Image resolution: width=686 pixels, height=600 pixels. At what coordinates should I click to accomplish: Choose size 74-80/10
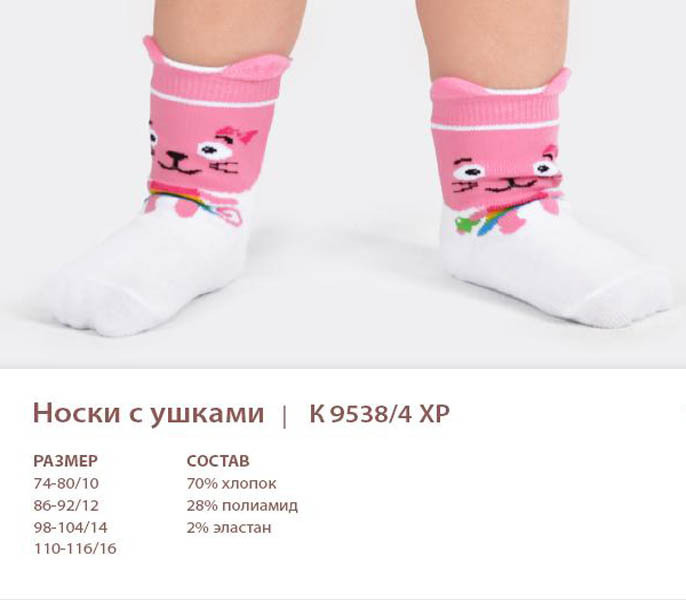pos(66,484)
